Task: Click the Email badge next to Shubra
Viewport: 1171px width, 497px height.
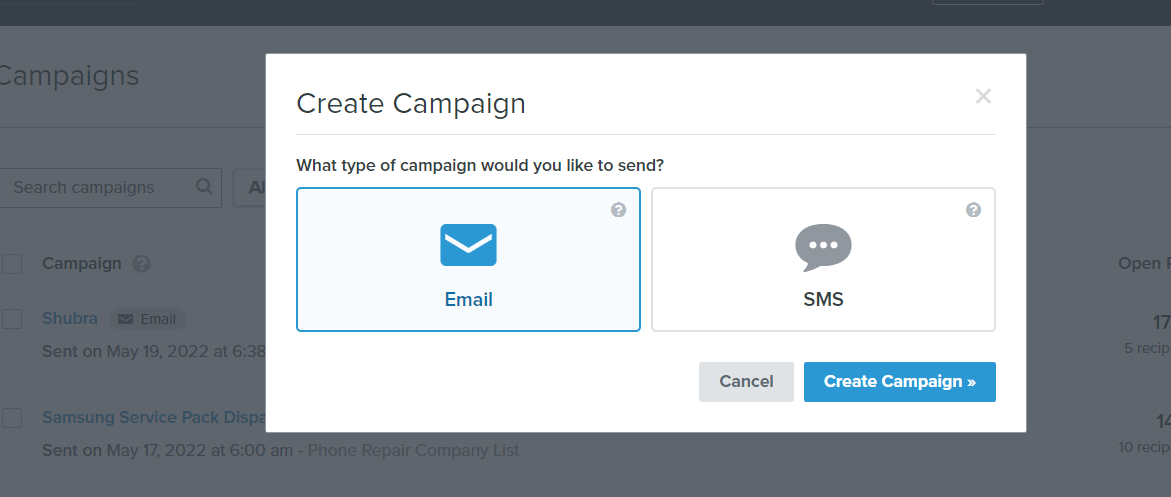Action: point(147,319)
